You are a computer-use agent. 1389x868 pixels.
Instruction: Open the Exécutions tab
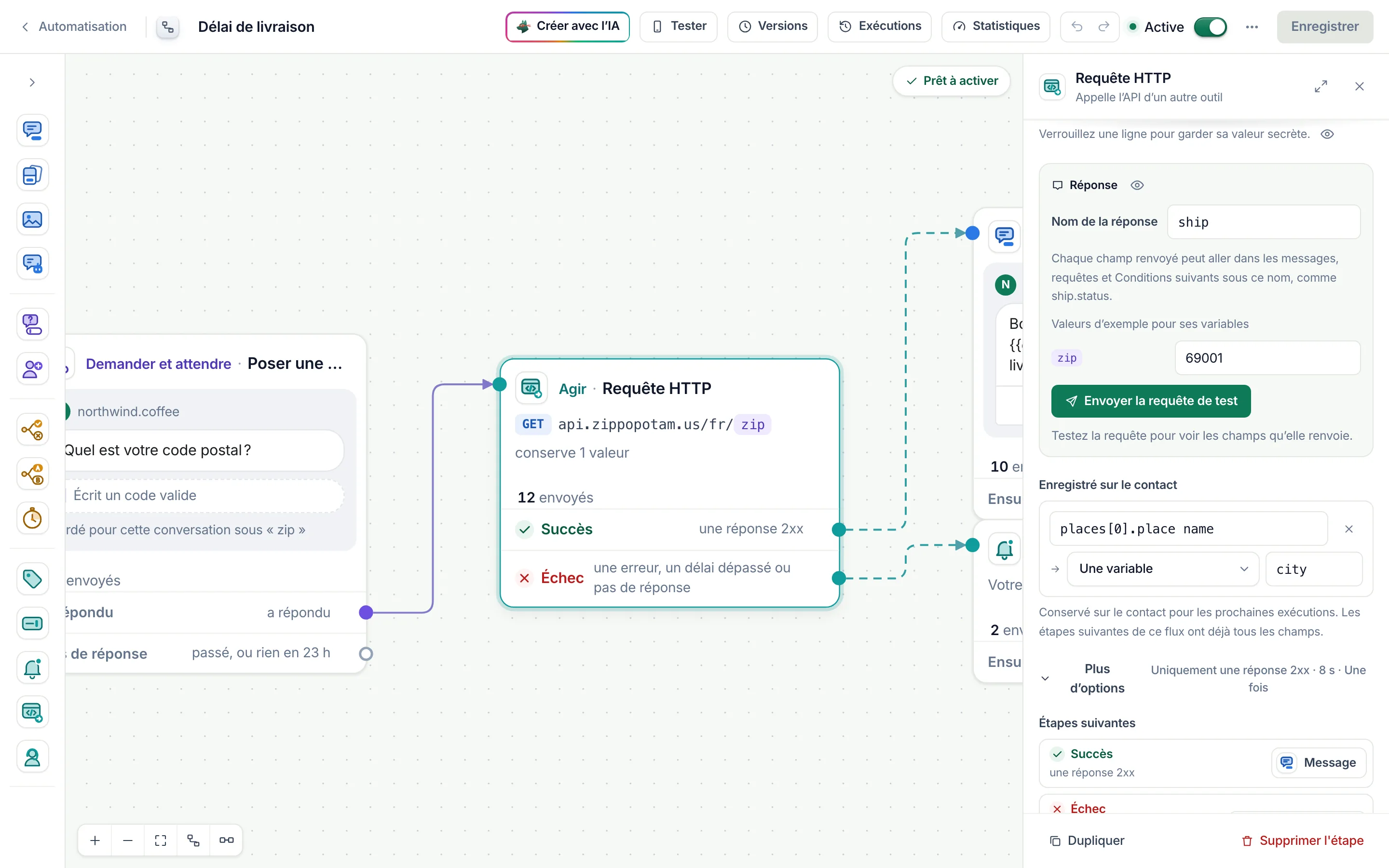click(x=879, y=27)
